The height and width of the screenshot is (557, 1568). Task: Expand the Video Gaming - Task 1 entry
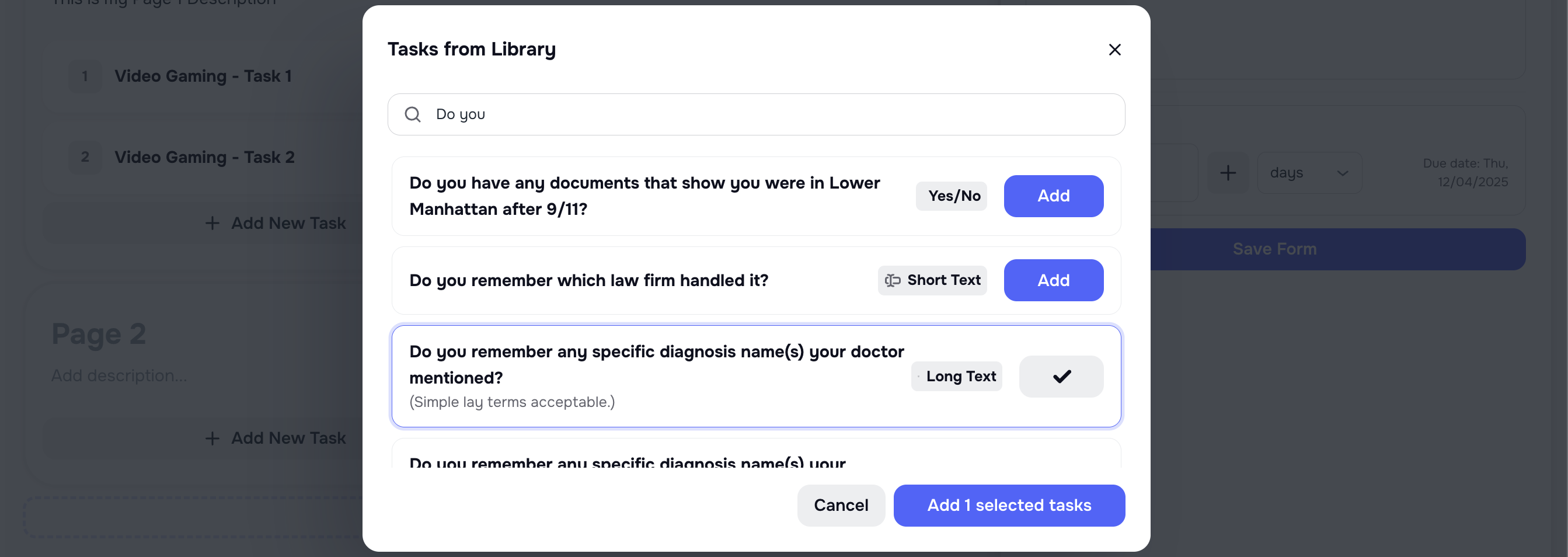point(203,75)
